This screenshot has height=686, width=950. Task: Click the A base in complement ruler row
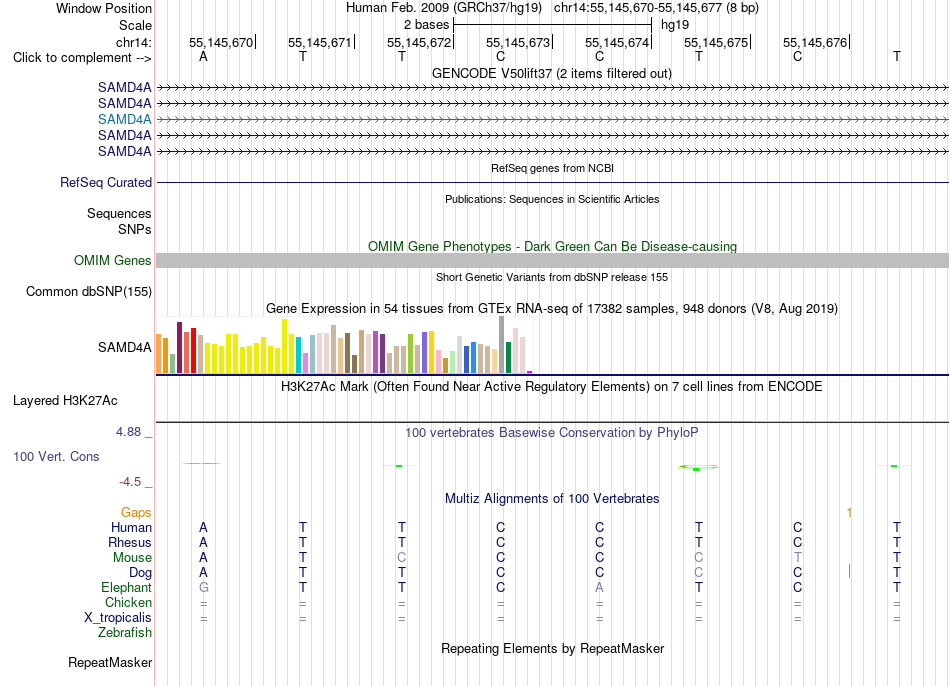click(203, 56)
